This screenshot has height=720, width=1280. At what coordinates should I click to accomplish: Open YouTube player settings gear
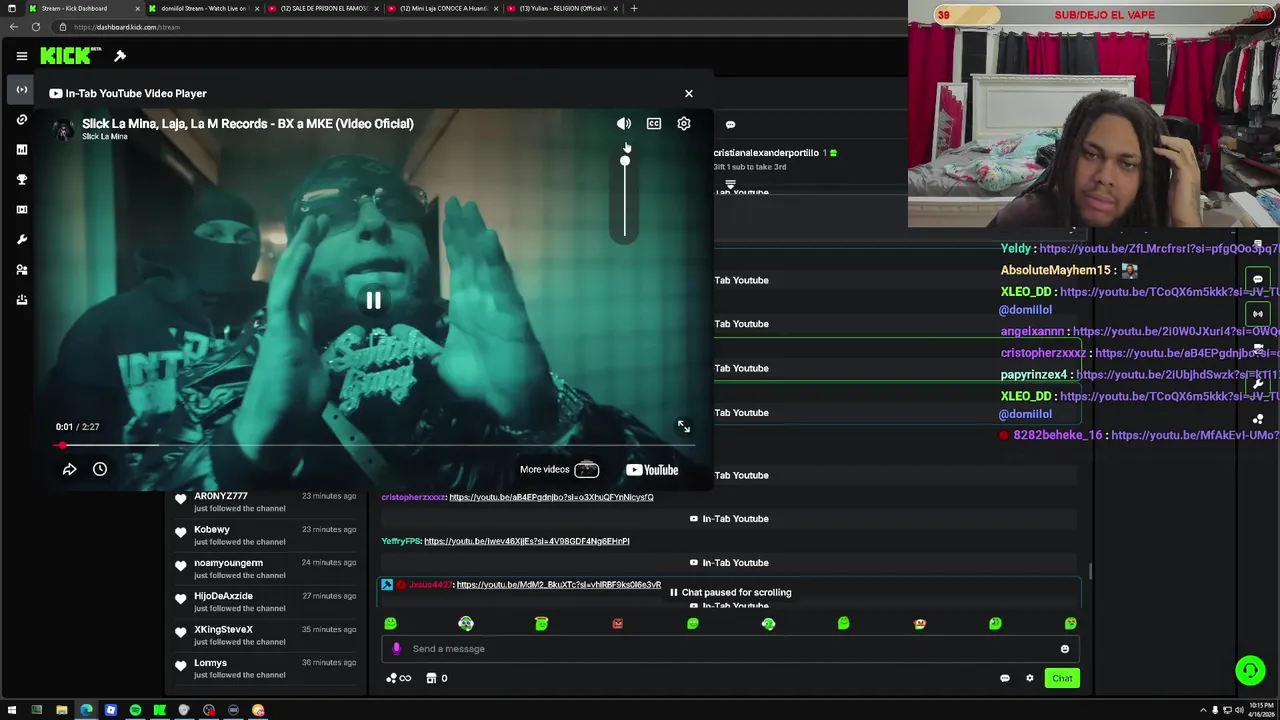point(683,123)
